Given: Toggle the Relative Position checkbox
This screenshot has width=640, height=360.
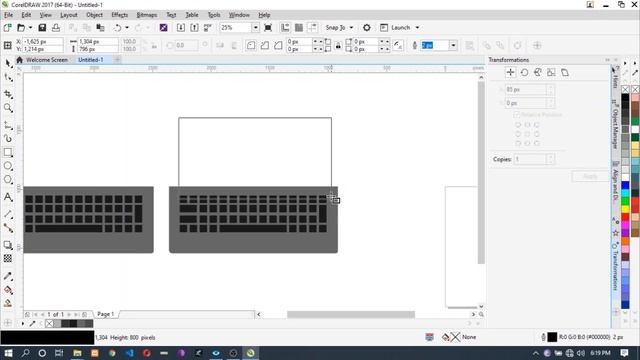Looking at the screenshot, I should (x=517, y=115).
